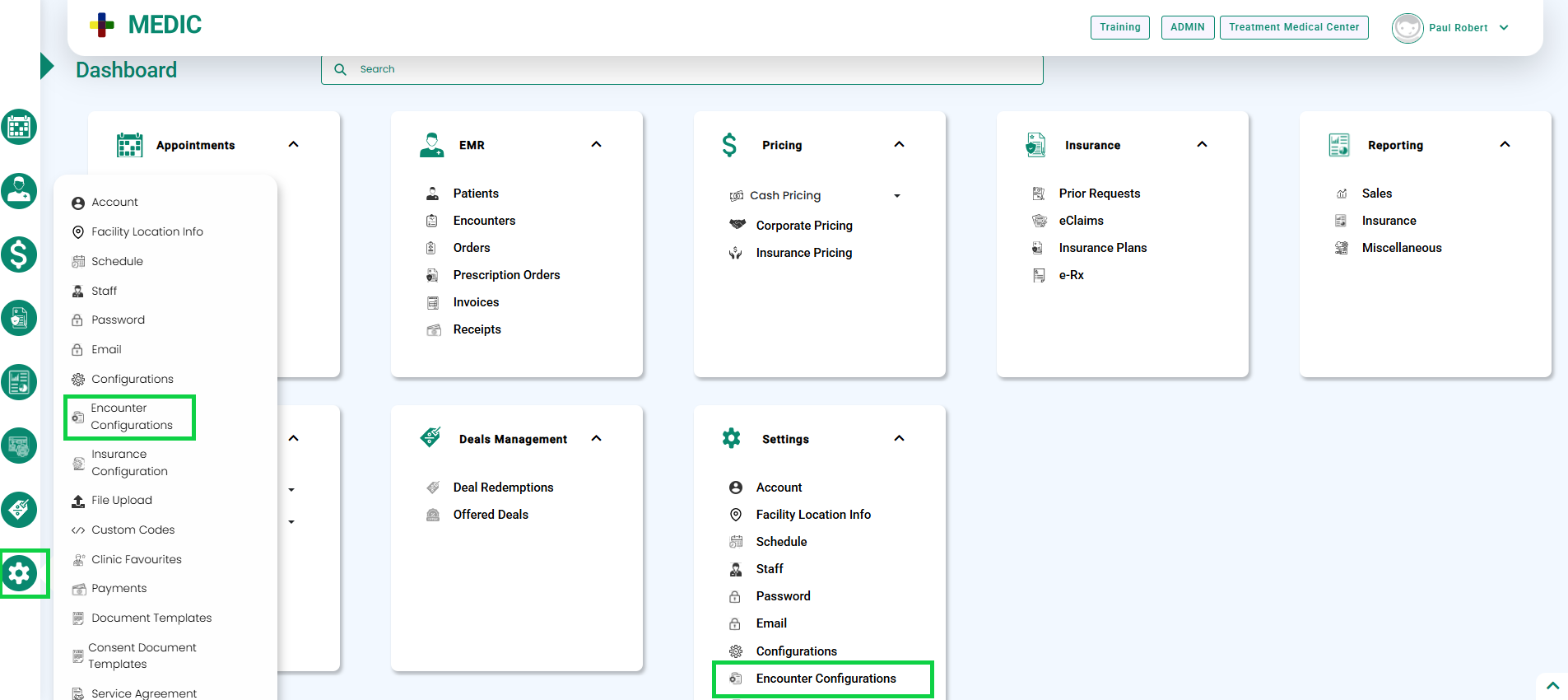
Task: Expand the Cash Pricing dropdown
Action: click(896, 196)
